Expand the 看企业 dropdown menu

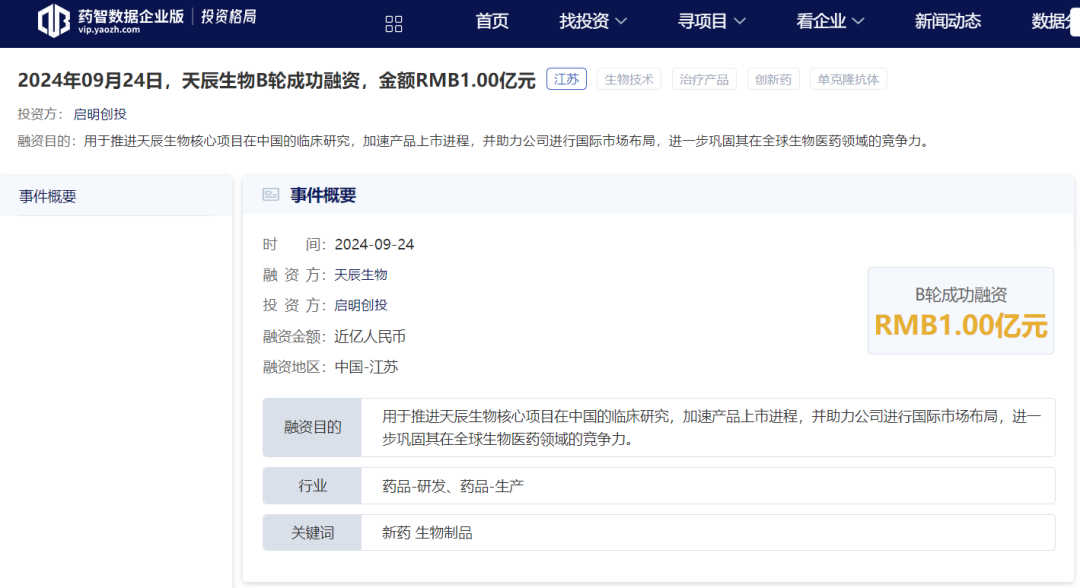pos(830,21)
